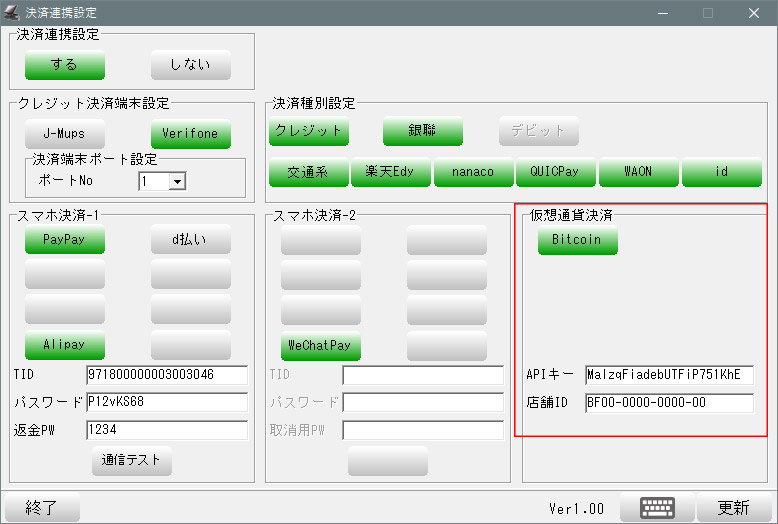Toggle Bitcoin virtual currency payment
The width and height of the screenshot is (778, 524).
pos(578,240)
